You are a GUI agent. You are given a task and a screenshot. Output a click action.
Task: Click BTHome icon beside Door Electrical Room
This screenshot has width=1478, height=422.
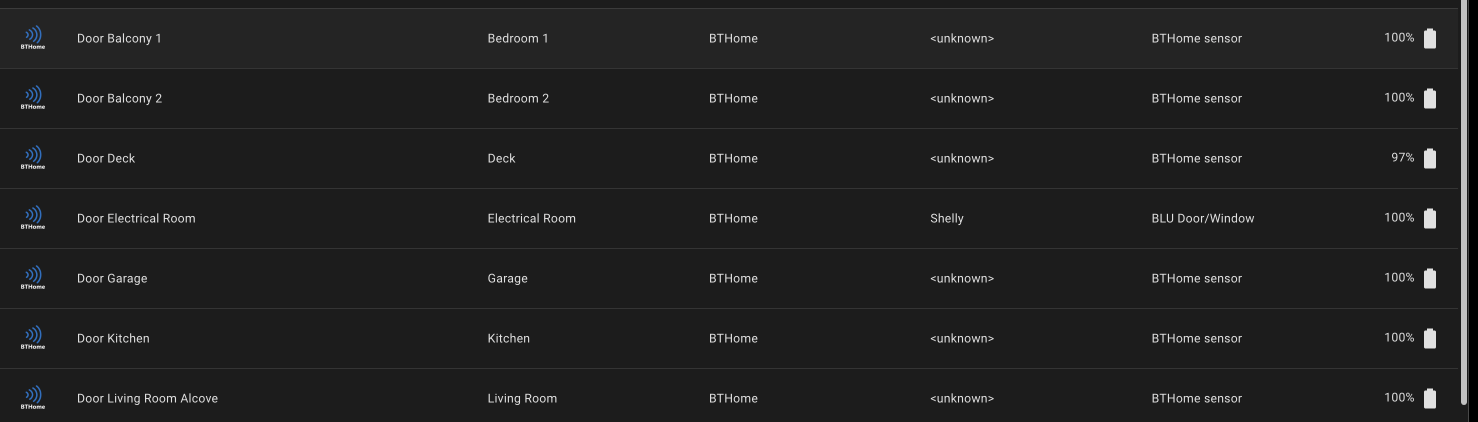33,218
